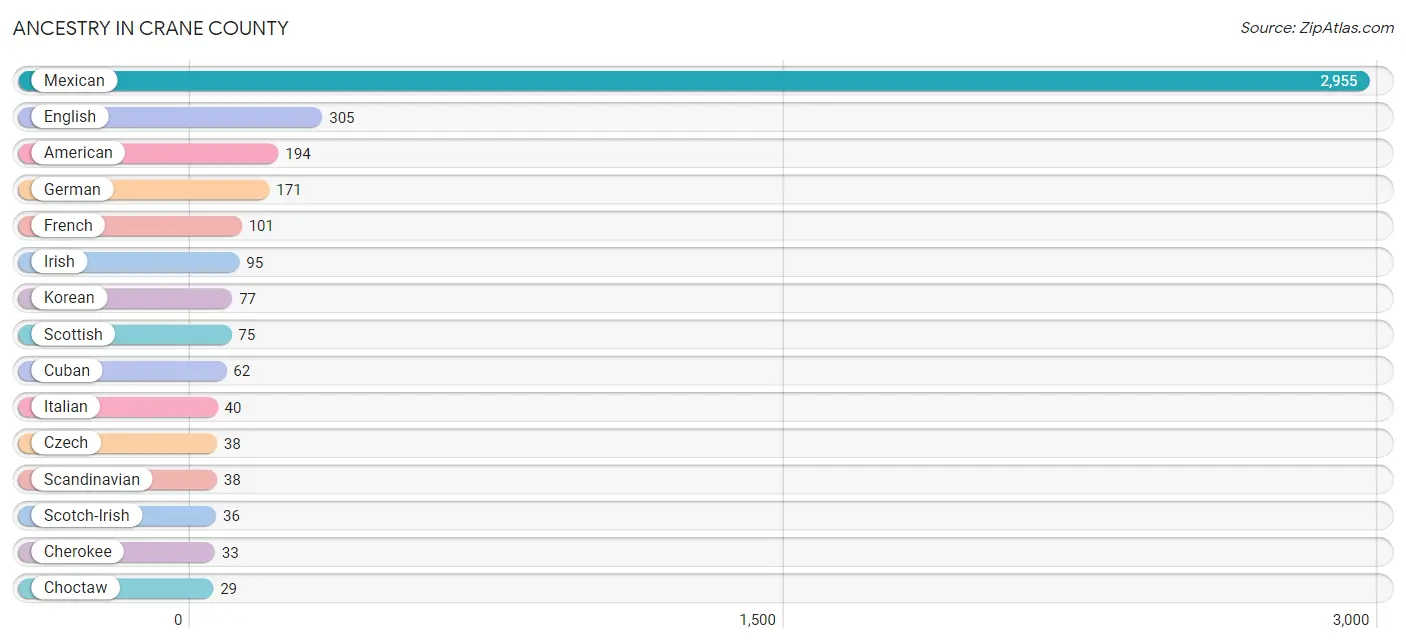Click the 2,955 value on Mexican bar
This screenshot has width=1406, height=644.
pos(1339,81)
